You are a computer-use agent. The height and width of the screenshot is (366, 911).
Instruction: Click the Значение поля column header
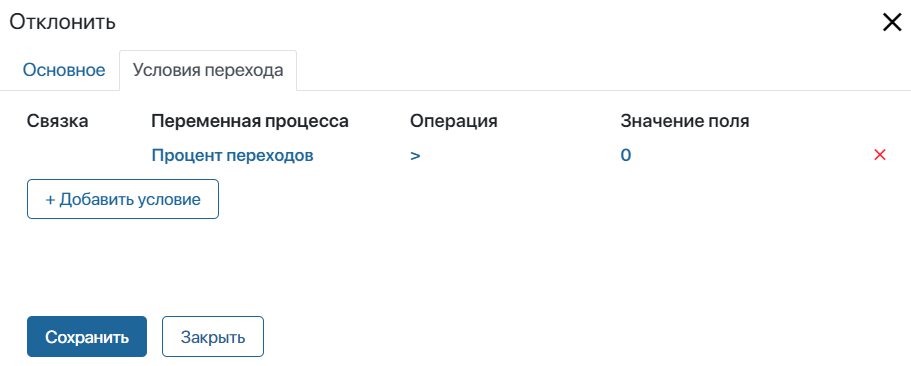[x=685, y=121]
